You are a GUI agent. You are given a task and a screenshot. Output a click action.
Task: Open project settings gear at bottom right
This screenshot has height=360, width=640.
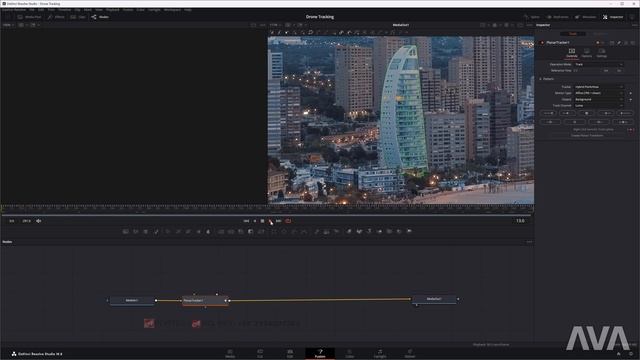(x=631, y=354)
